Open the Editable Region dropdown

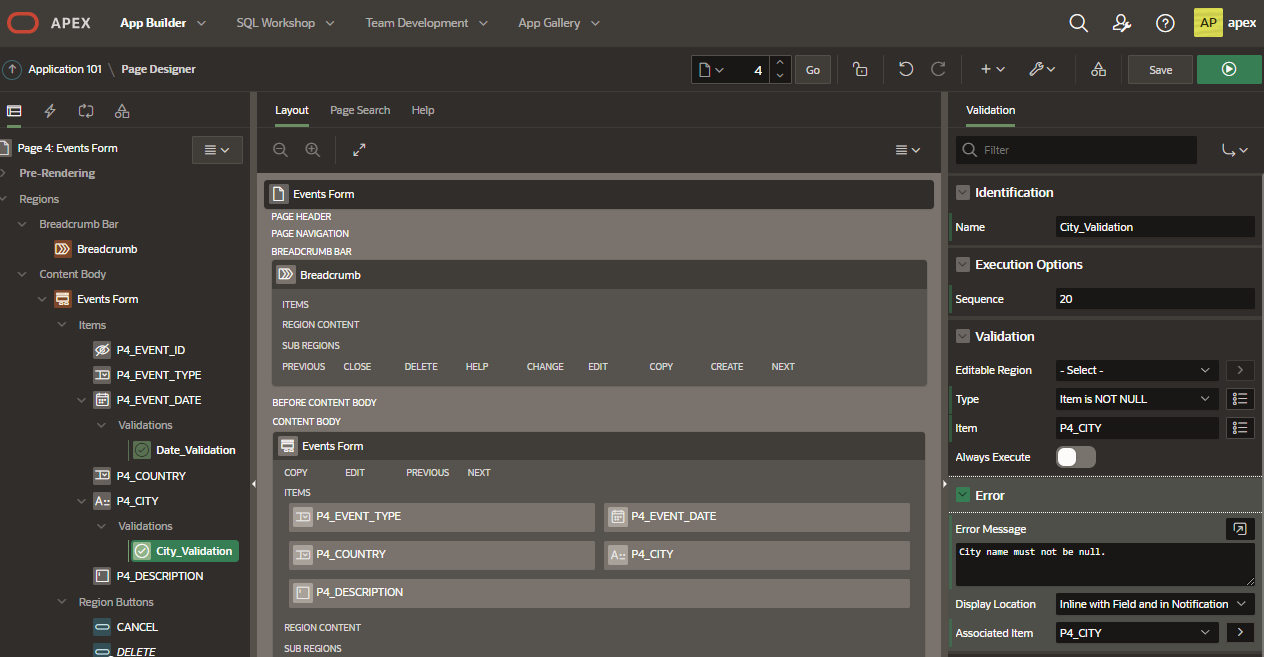tap(1137, 370)
